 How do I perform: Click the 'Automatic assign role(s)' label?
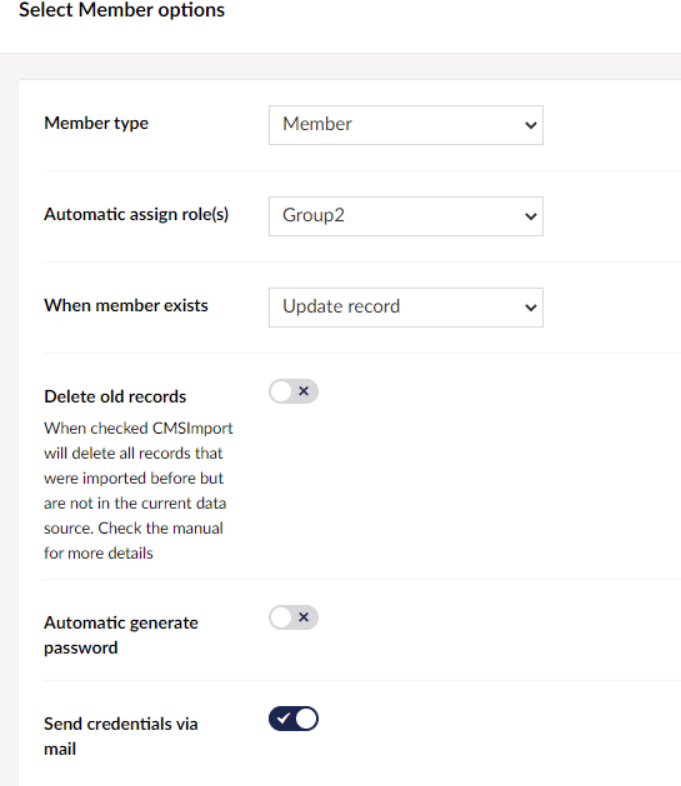coord(136,215)
